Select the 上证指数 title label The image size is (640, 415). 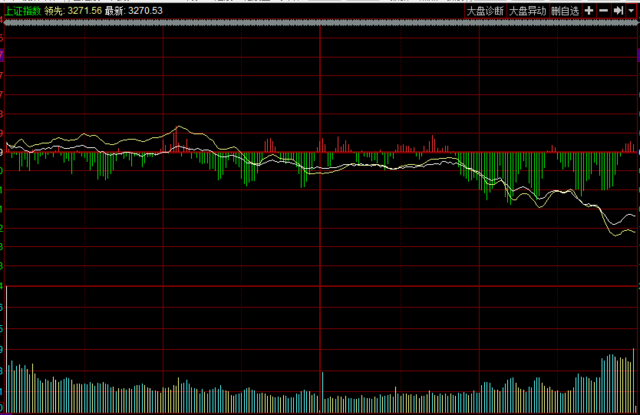tap(23, 11)
